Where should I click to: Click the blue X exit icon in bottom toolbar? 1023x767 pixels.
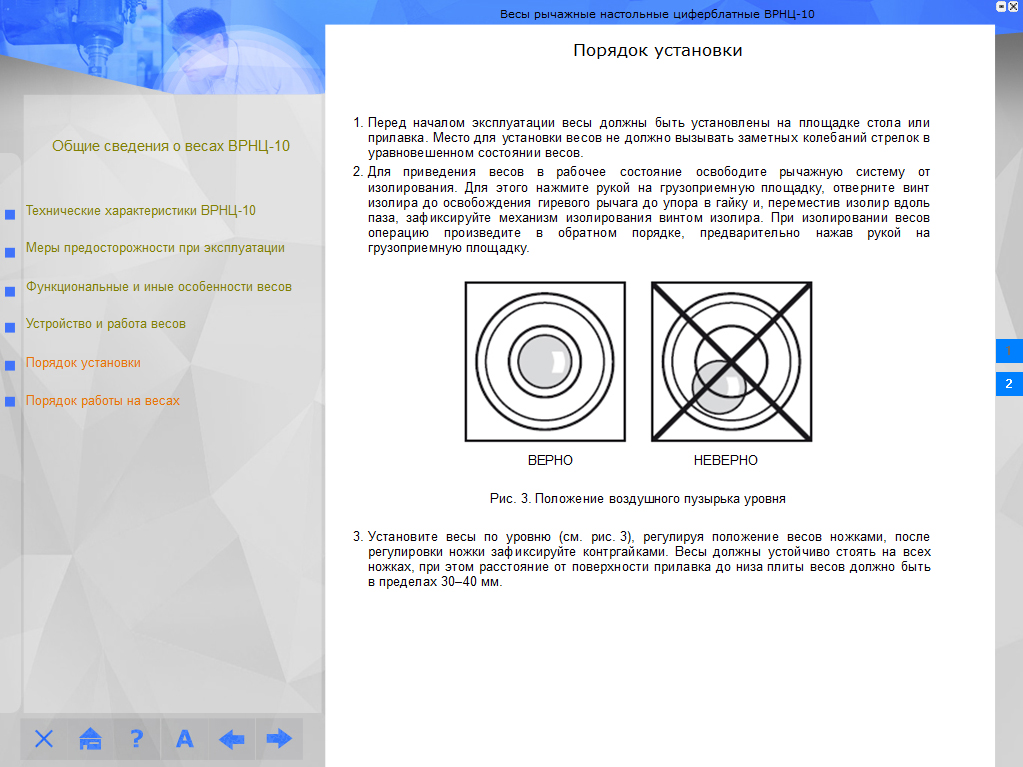(44, 739)
